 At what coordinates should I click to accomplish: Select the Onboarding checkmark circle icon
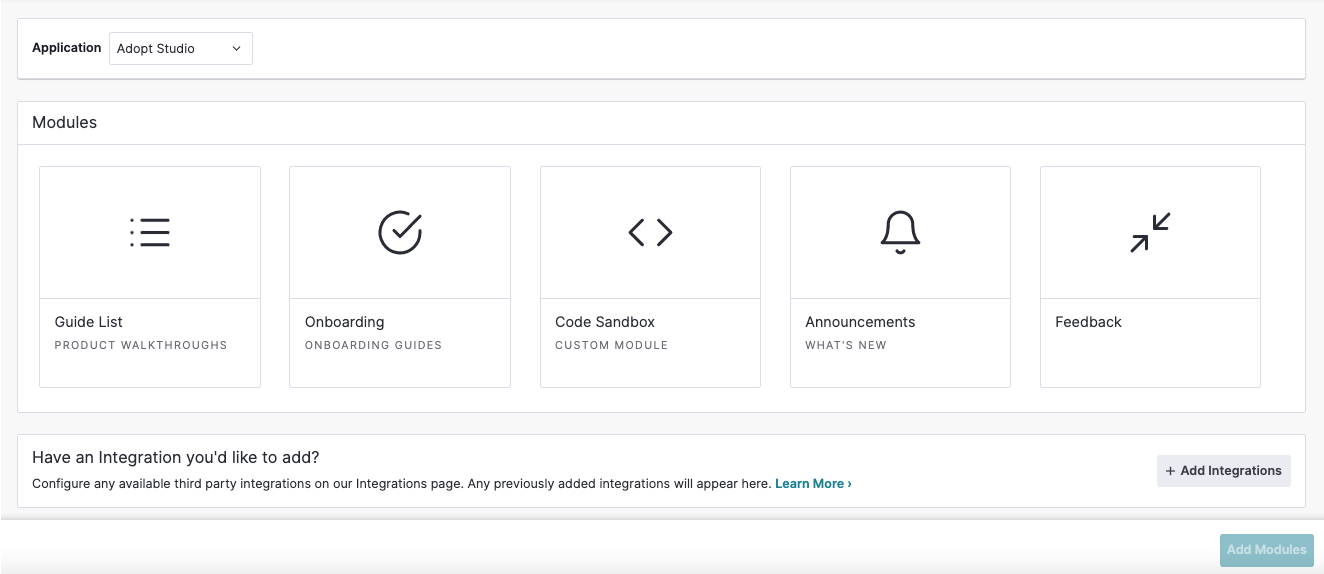(x=400, y=232)
